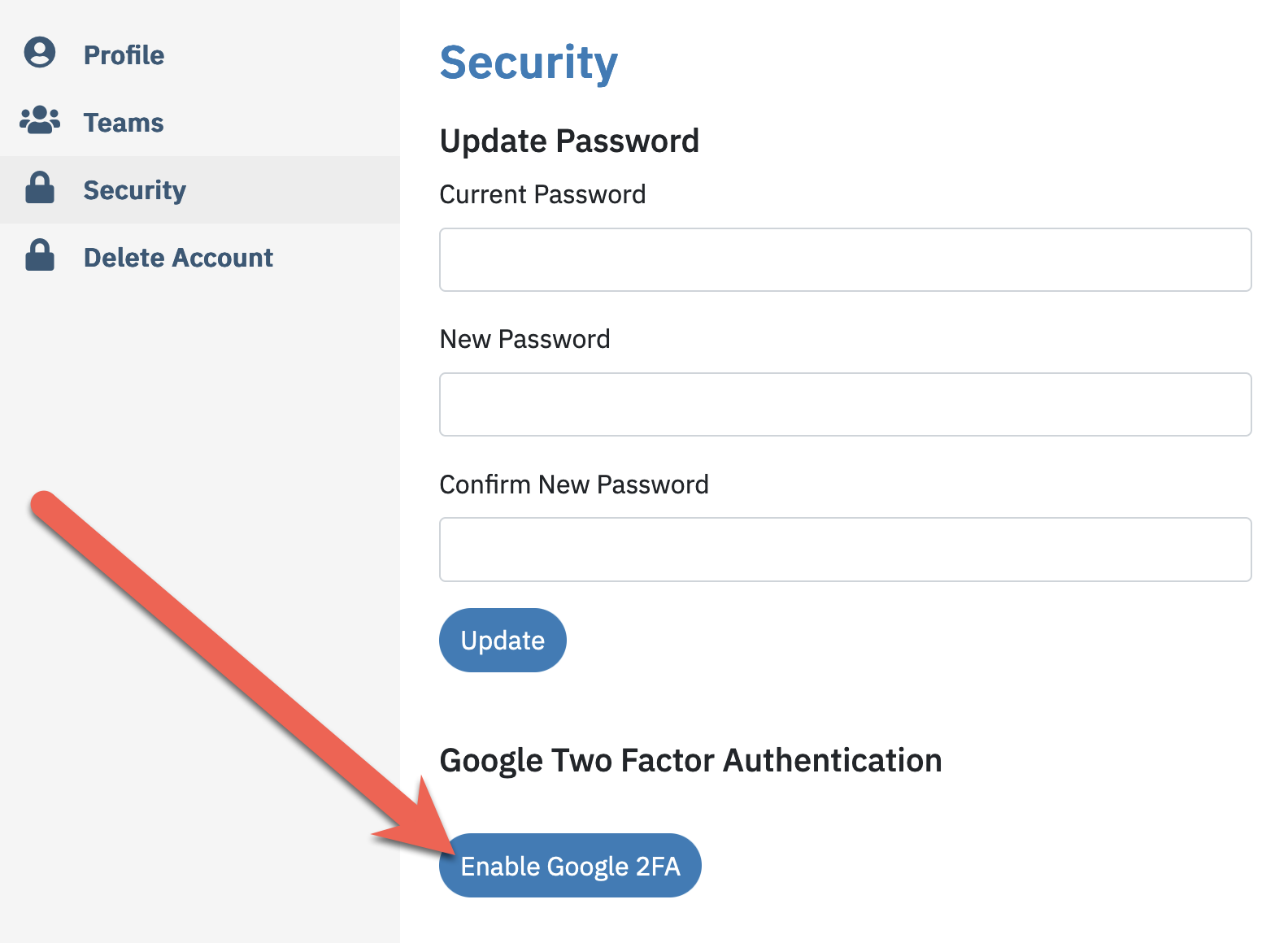The width and height of the screenshot is (1288, 943).
Task: Select the Security sidebar item
Action: (x=135, y=189)
